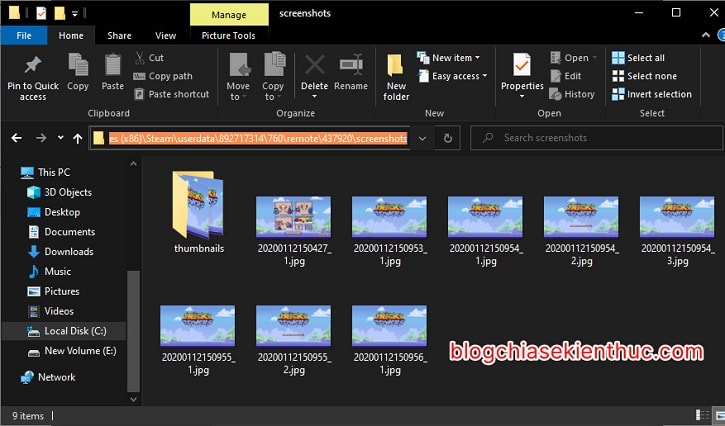Image resolution: width=725 pixels, height=426 pixels.
Task: Select the thumbnails folder
Action: (x=199, y=212)
